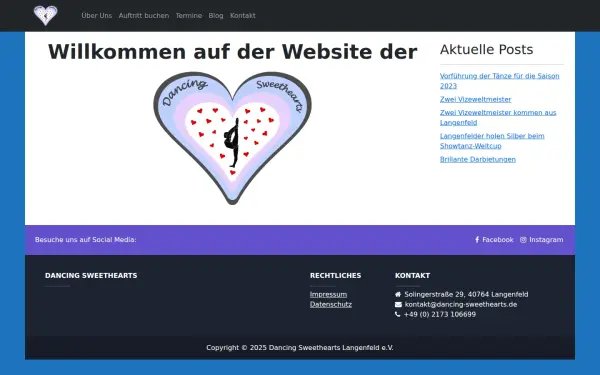This screenshot has height=375, width=600.
Task: Click the house icon beside the address
Action: [x=398, y=295]
